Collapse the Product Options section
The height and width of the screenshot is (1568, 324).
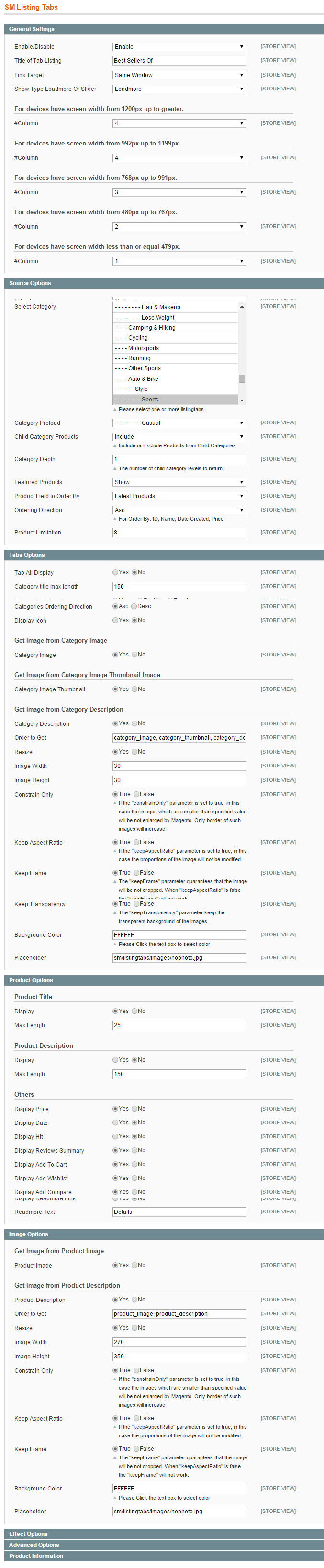pyautogui.click(x=164, y=980)
